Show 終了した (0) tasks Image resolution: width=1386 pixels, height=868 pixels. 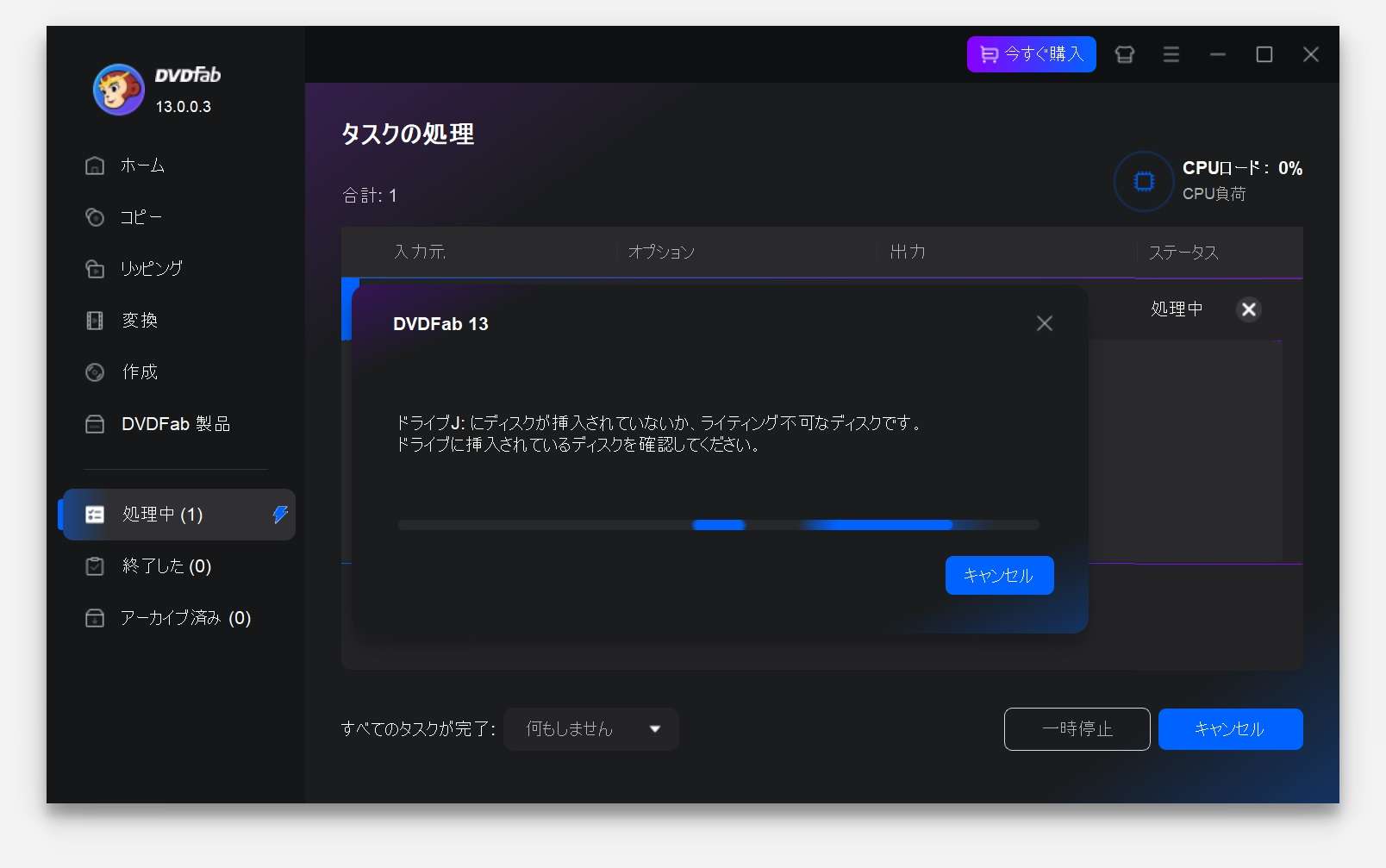tap(166, 566)
